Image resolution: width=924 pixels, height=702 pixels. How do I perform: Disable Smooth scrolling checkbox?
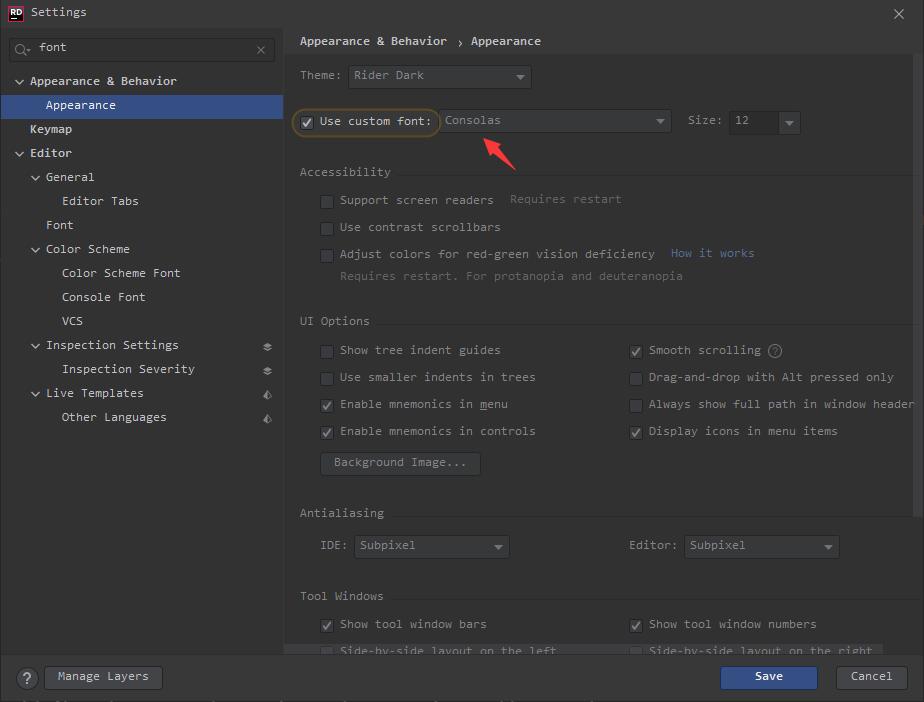[x=636, y=351]
